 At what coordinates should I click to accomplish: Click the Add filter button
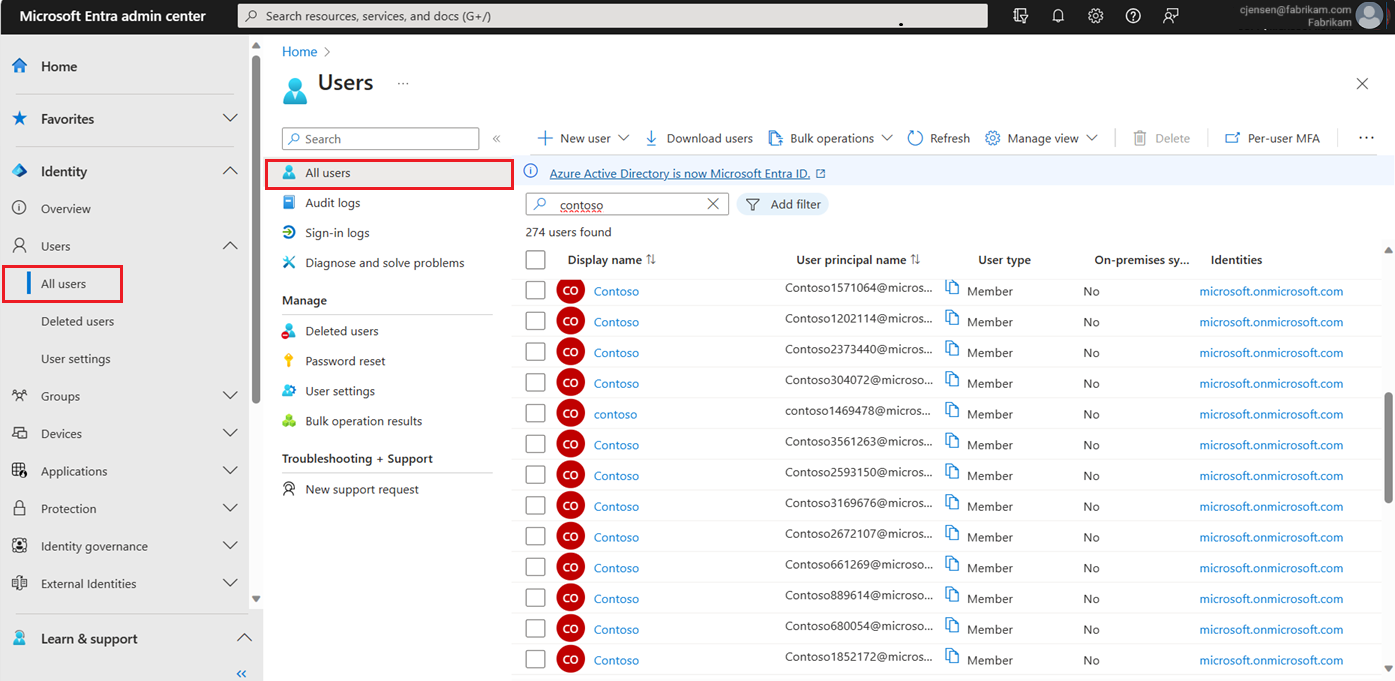tap(783, 204)
